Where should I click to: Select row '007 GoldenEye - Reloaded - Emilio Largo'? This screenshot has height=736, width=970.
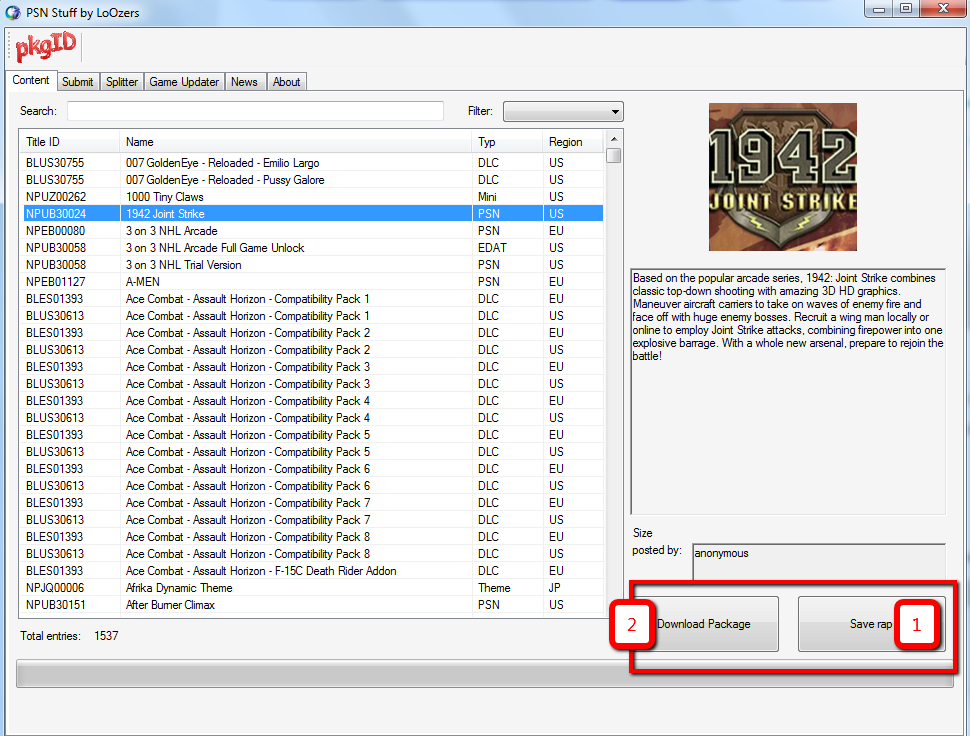pyautogui.click(x=311, y=163)
